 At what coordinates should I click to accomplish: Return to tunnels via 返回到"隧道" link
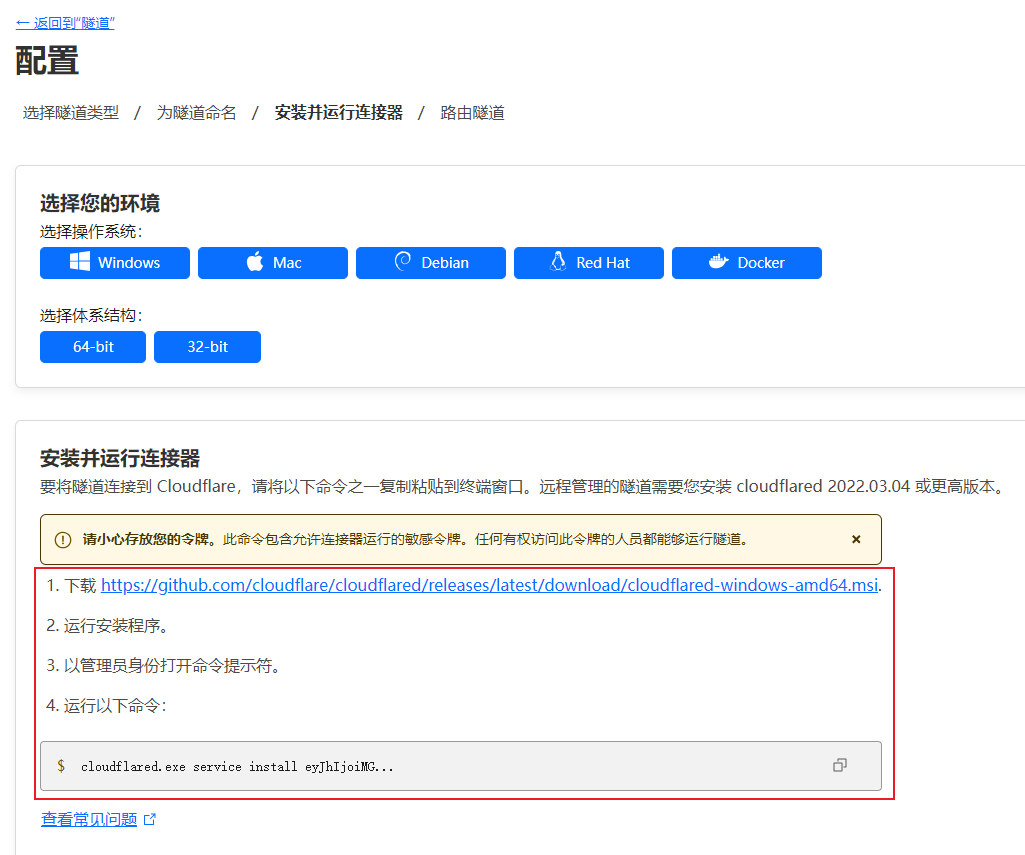(x=65, y=21)
